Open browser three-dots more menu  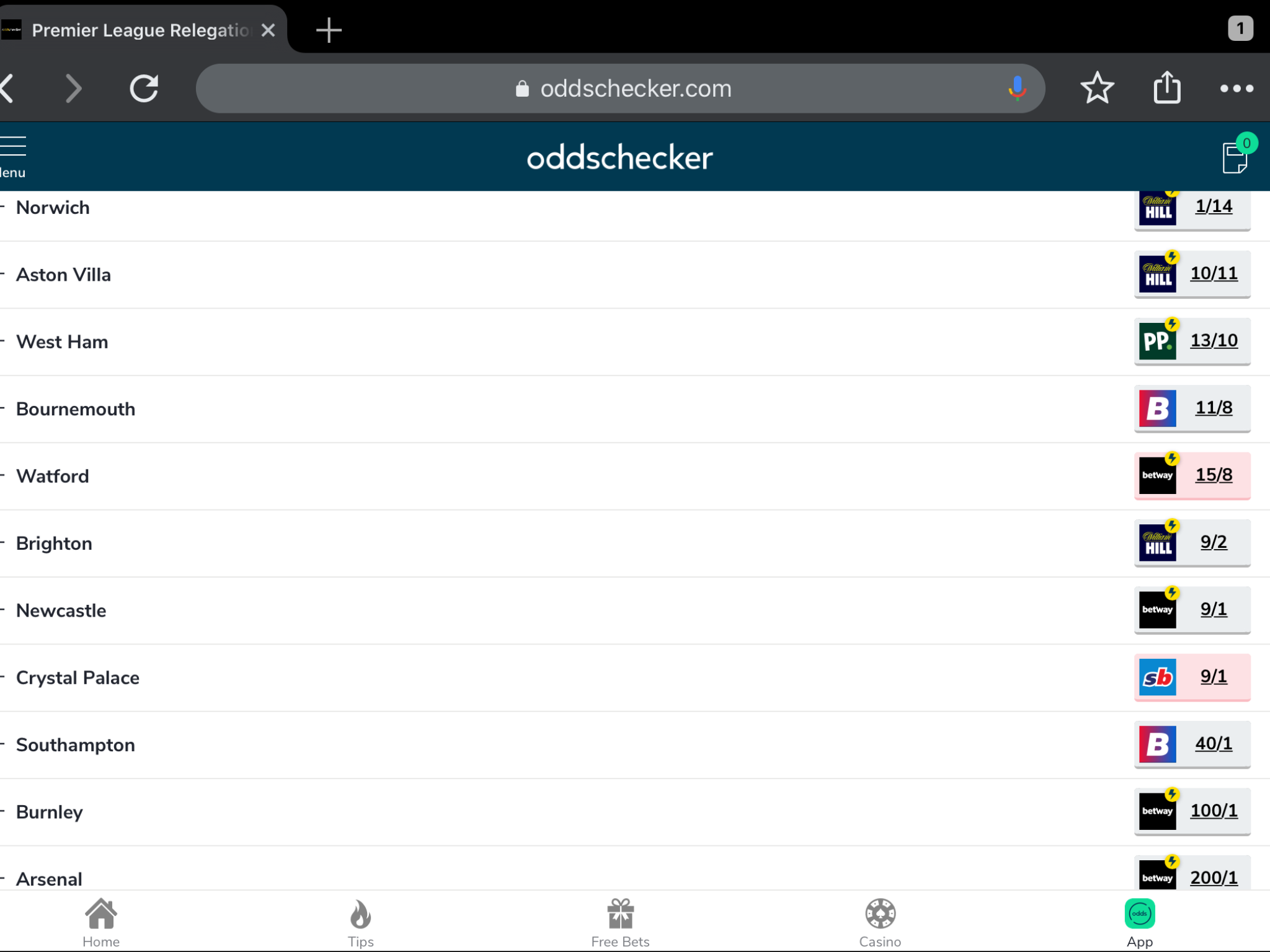(1237, 89)
